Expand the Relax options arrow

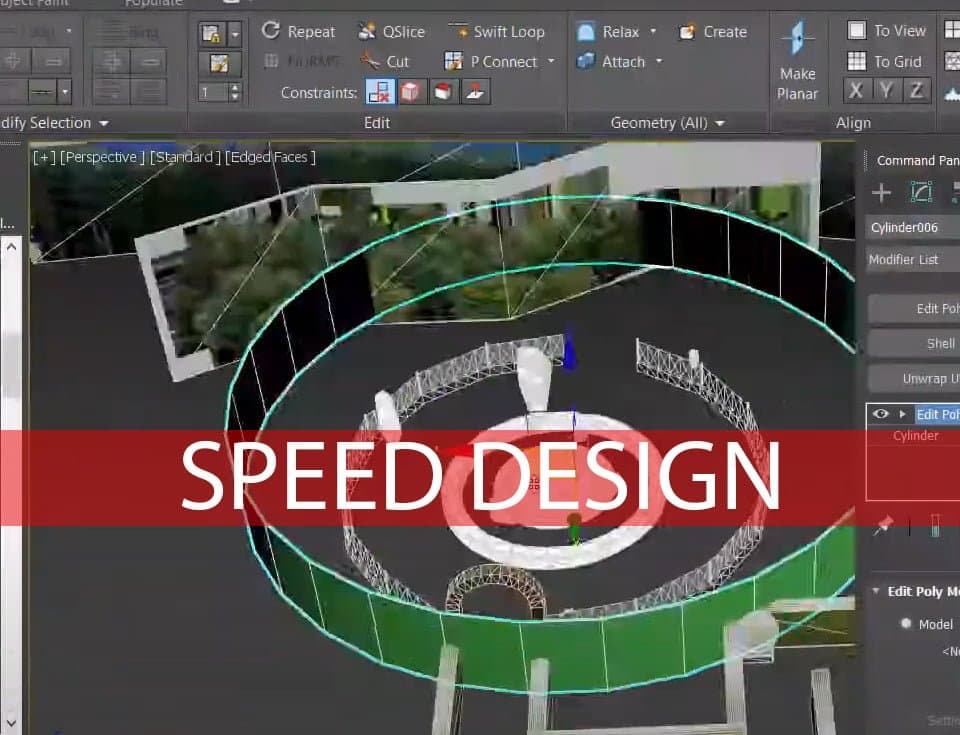(x=653, y=31)
